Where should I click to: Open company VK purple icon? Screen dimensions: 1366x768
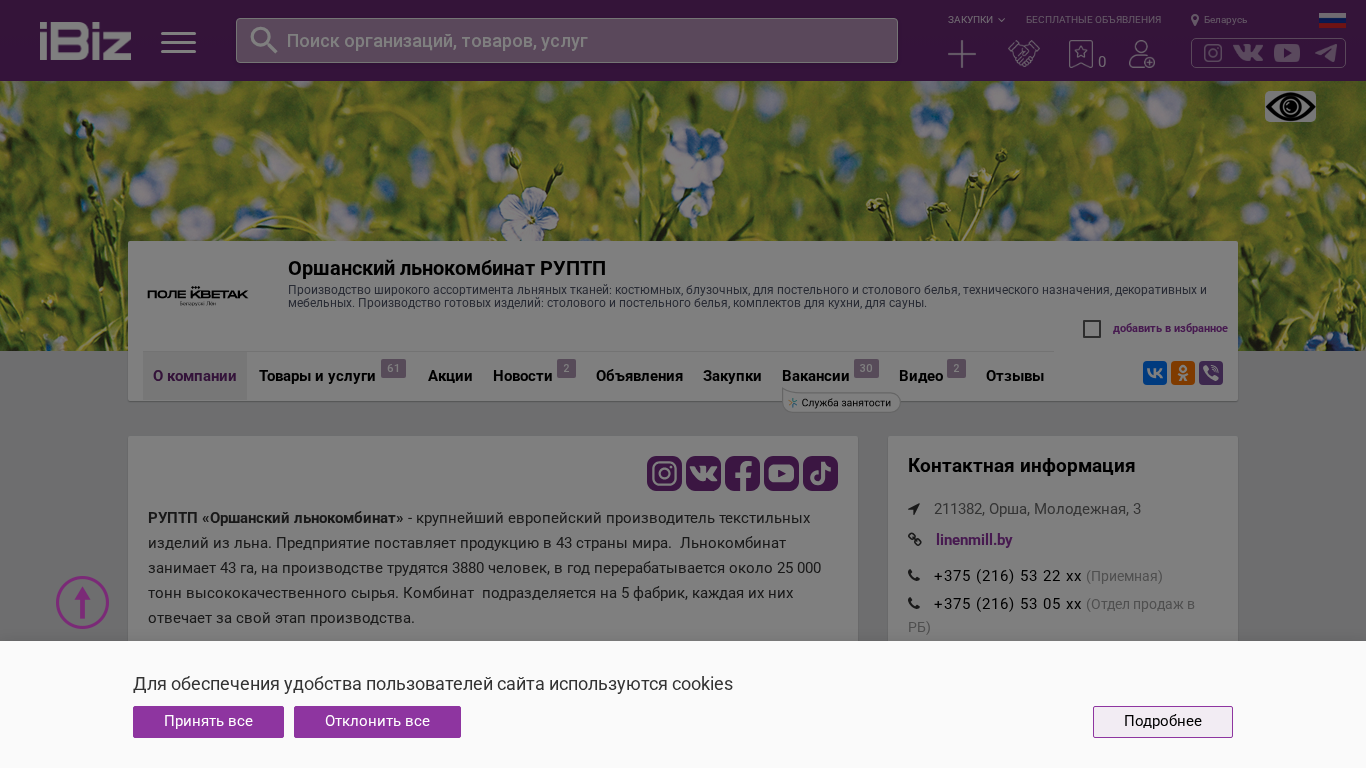click(703, 473)
